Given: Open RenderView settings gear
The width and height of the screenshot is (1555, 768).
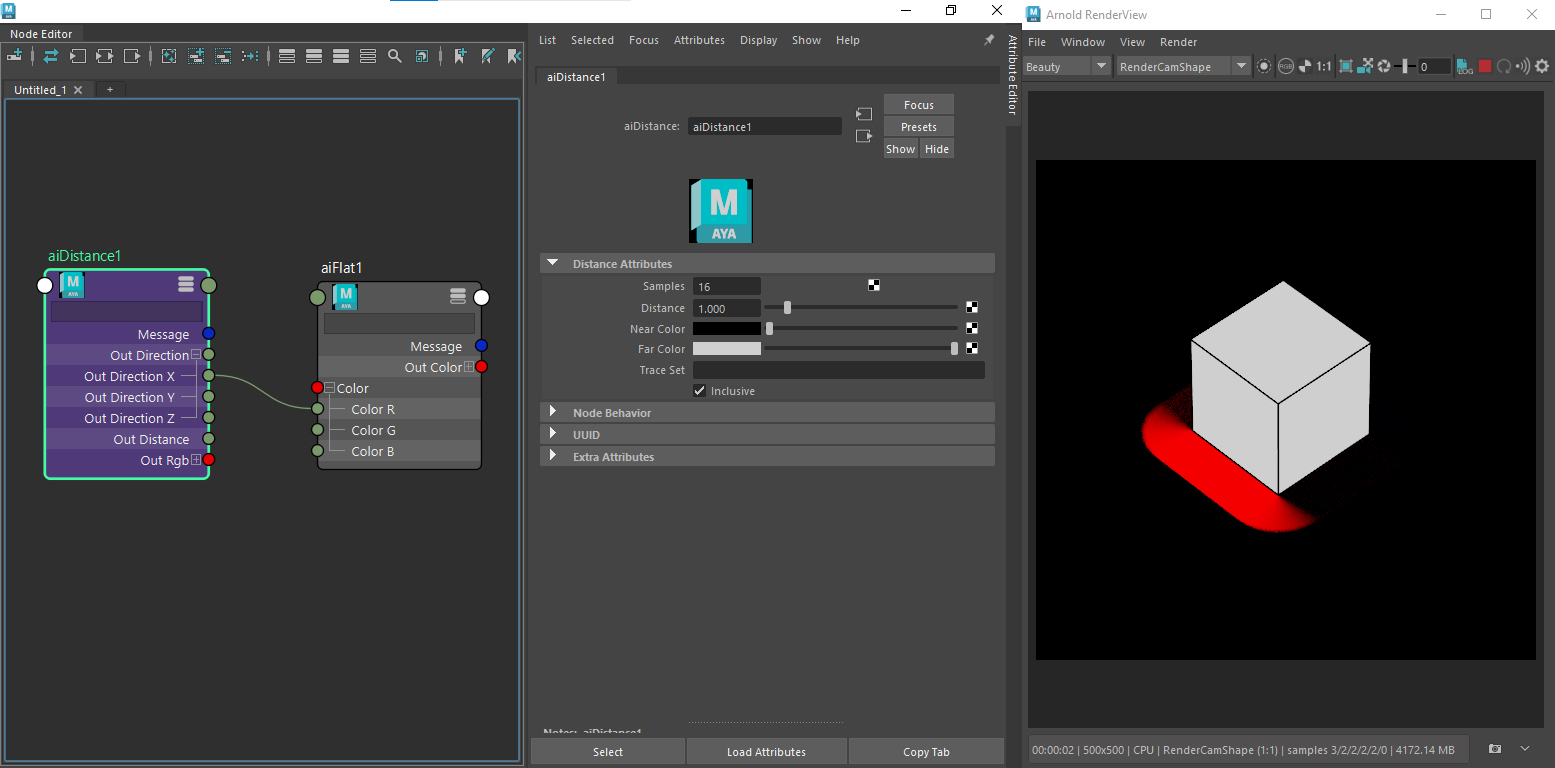Looking at the screenshot, I should (1542, 66).
